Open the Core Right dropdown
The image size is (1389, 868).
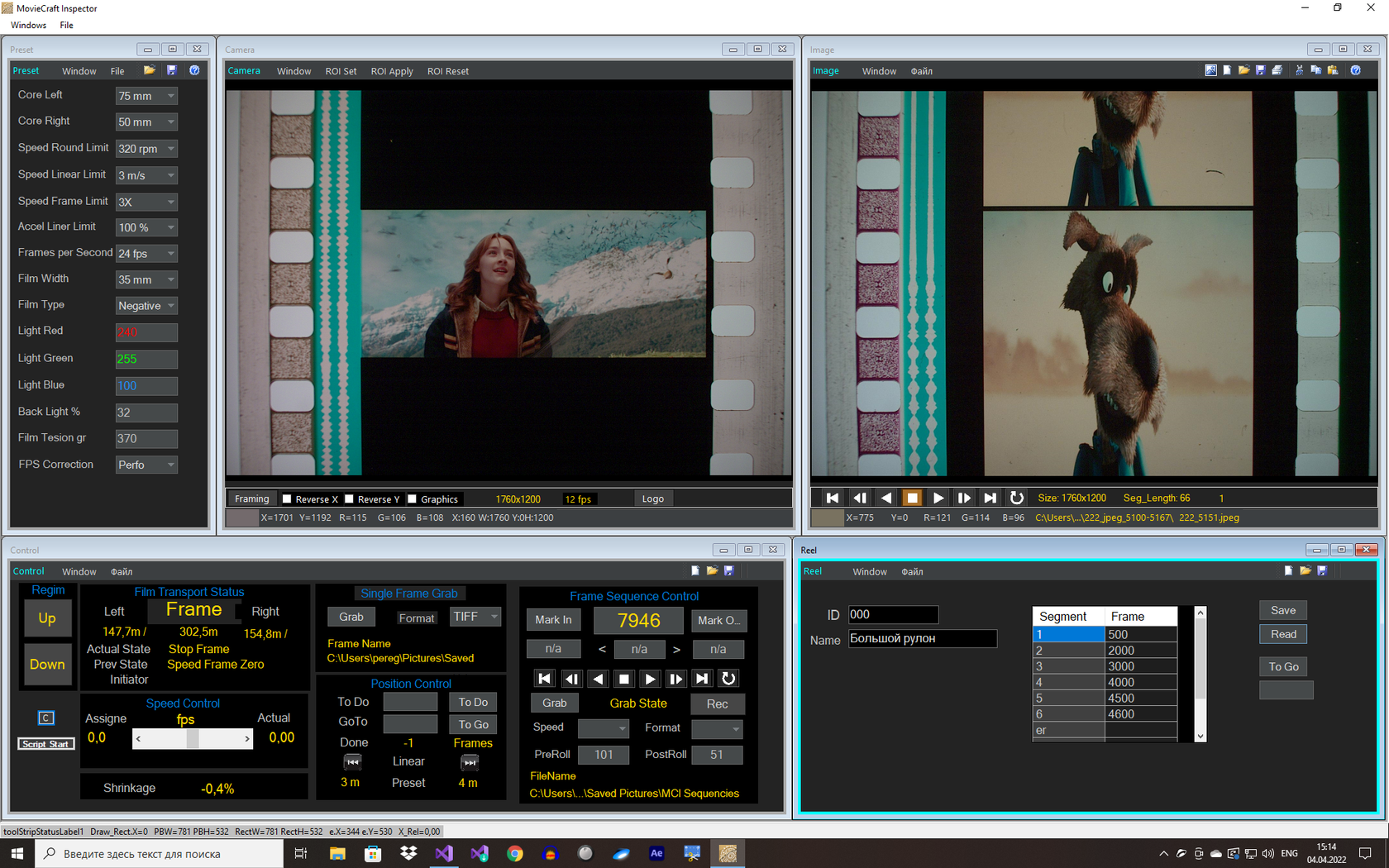(146, 122)
